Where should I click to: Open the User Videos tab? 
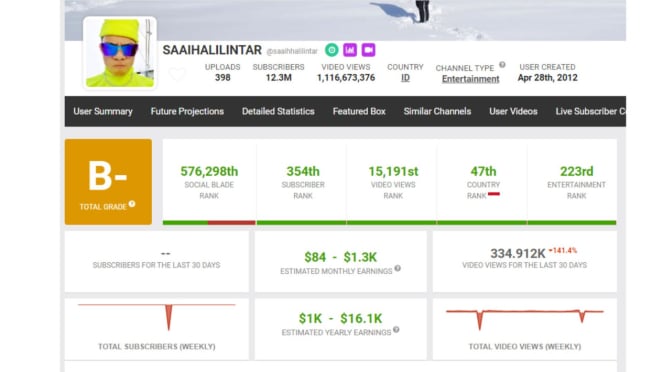point(513,111)
